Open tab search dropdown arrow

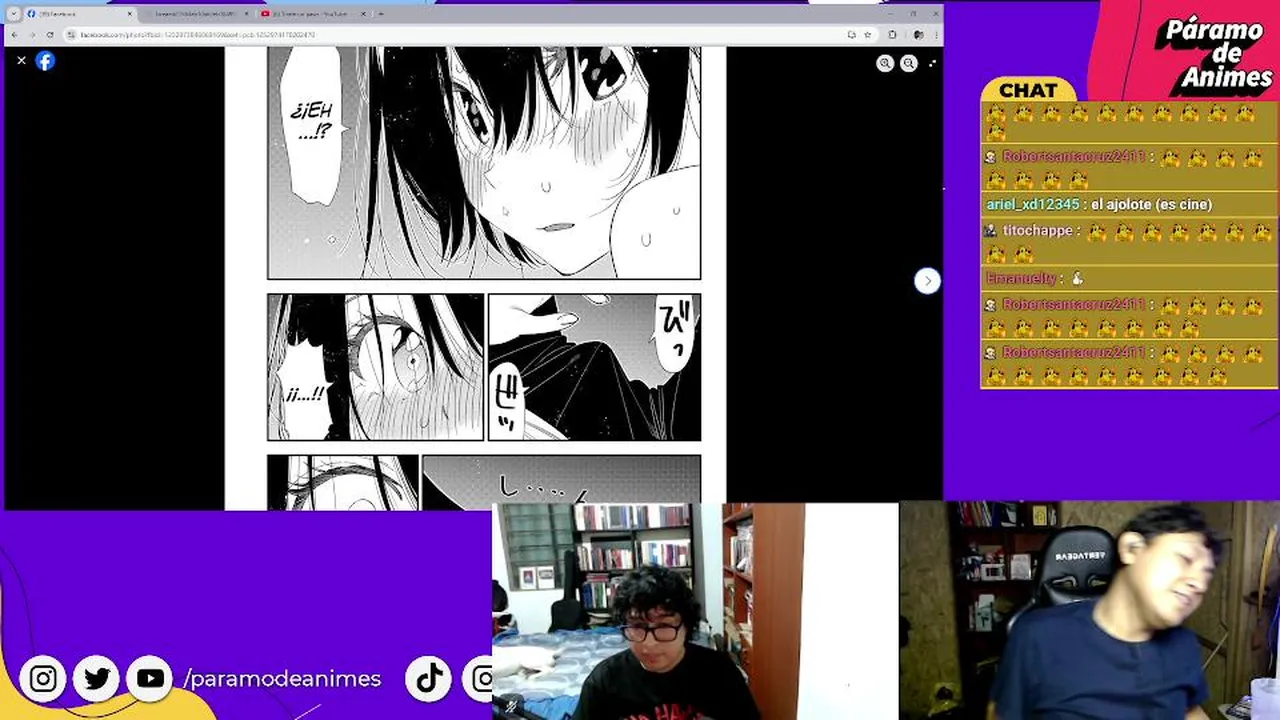(x=13, y=14)
